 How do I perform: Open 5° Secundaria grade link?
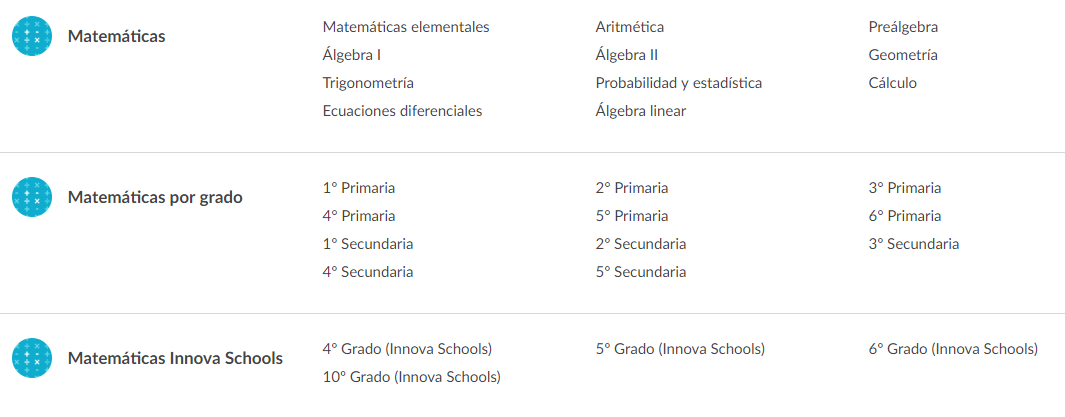pos(640,272)
